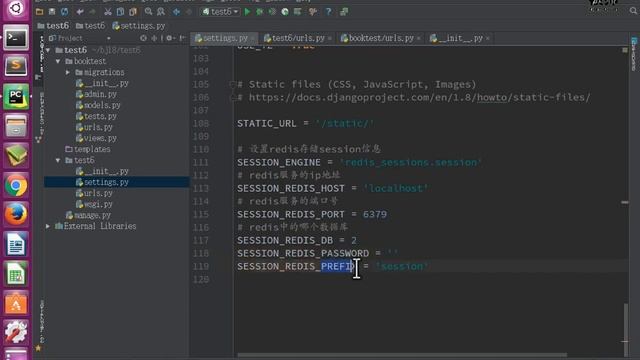Click the last toolbar icon after Help
The height and width of the screenshot is (360, 640).
[x=344, y=12]
